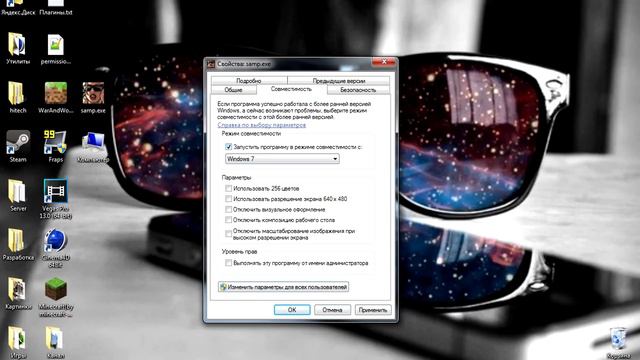640x360 pixels.
Task: Open the Компьютер desktop icon
Action: (x=93, y=143)
